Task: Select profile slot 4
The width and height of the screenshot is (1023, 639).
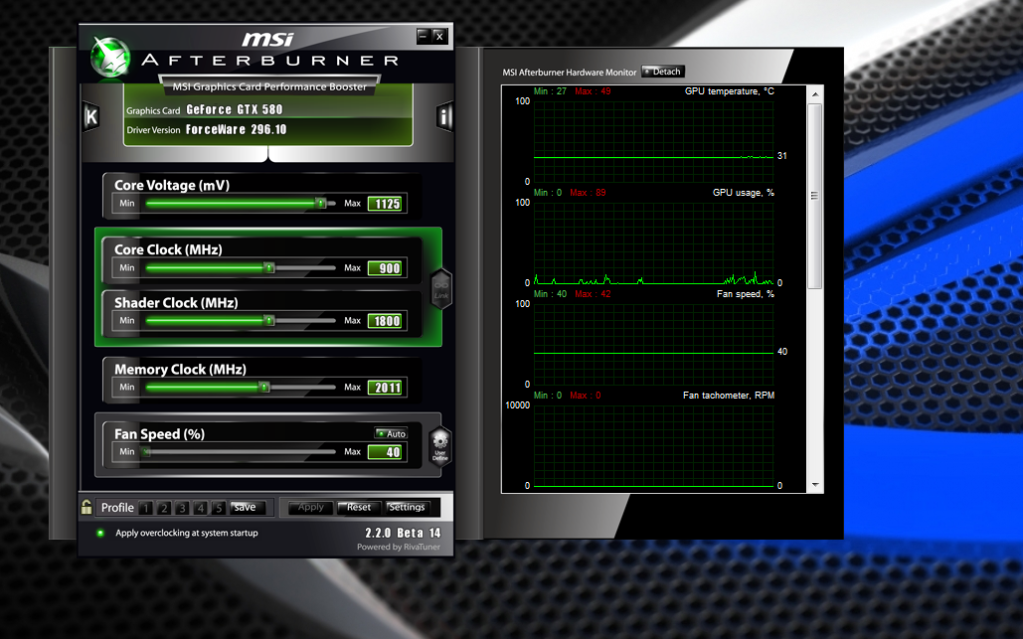Action: pos(200,508)
